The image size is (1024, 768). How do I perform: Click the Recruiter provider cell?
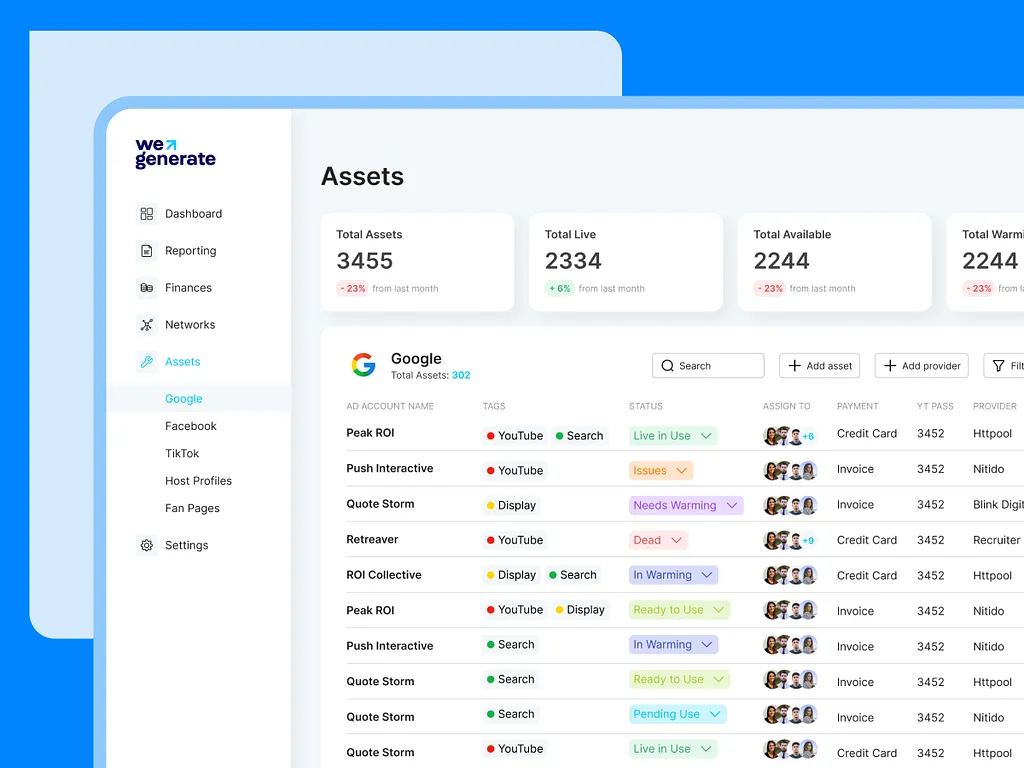[x=996, y=540]
